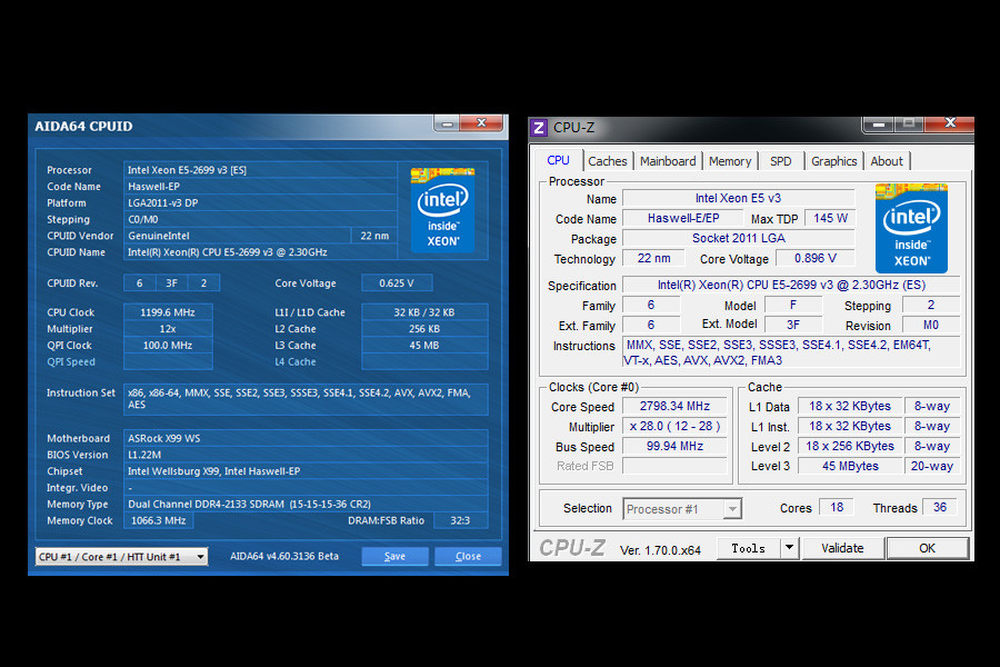Click the empty Rated FSB field

tap(675, 466)
